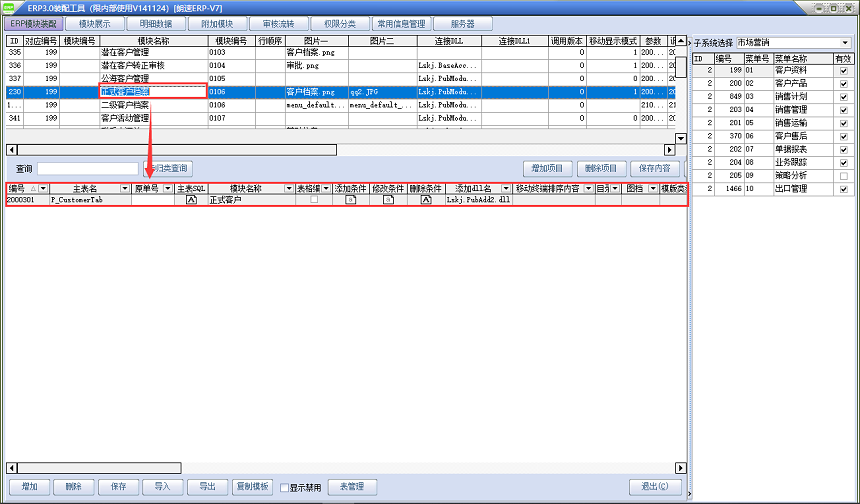Click the 复制模板 button

pyautogui.click(x=252, y=487)
